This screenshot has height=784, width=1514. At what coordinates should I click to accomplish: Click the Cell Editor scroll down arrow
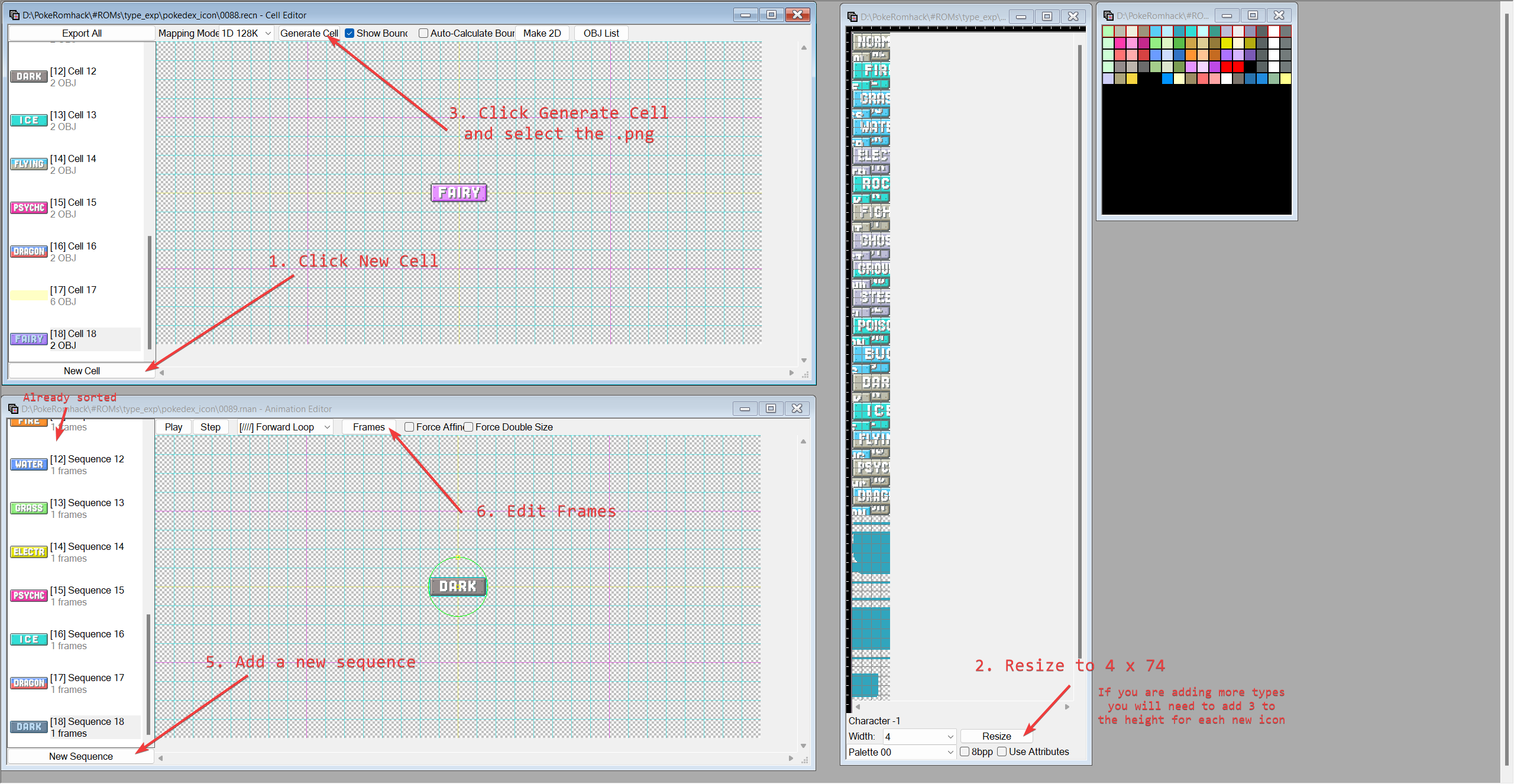(804, 360)
